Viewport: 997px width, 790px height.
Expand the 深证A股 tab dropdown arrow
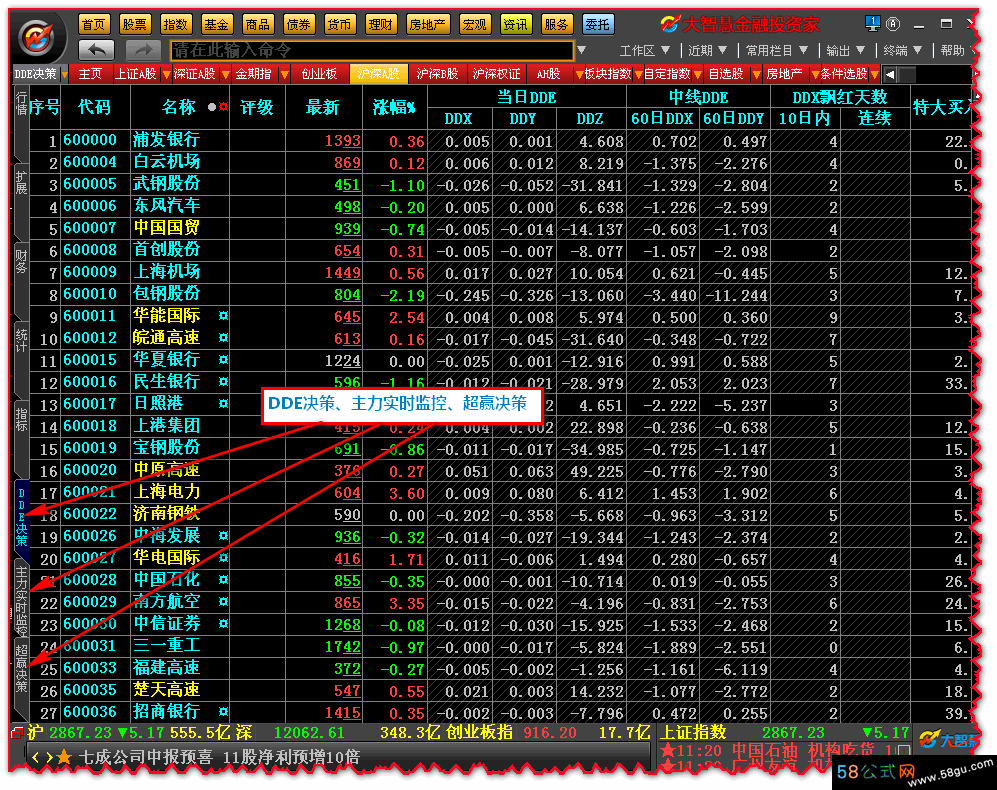[225, 75]
